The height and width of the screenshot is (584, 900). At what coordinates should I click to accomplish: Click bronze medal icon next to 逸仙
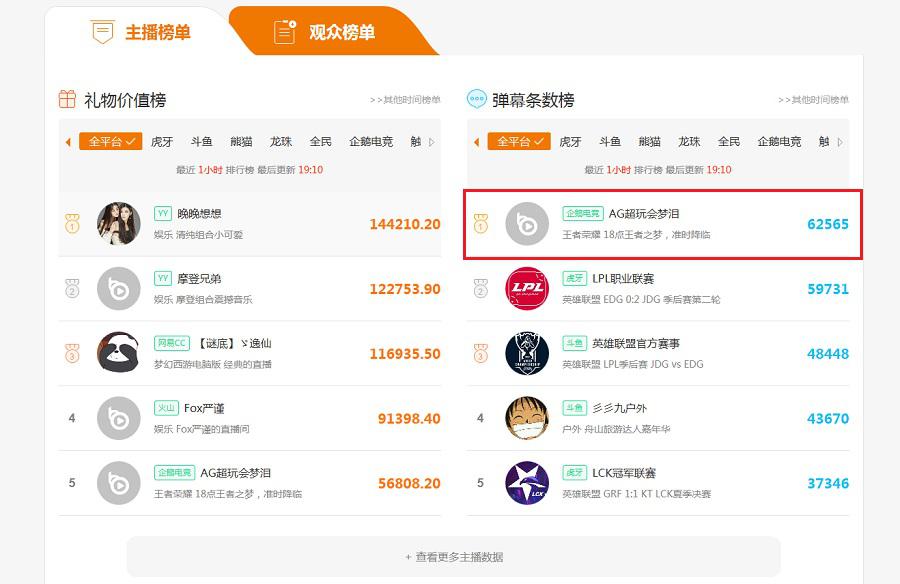click(72, 353)
